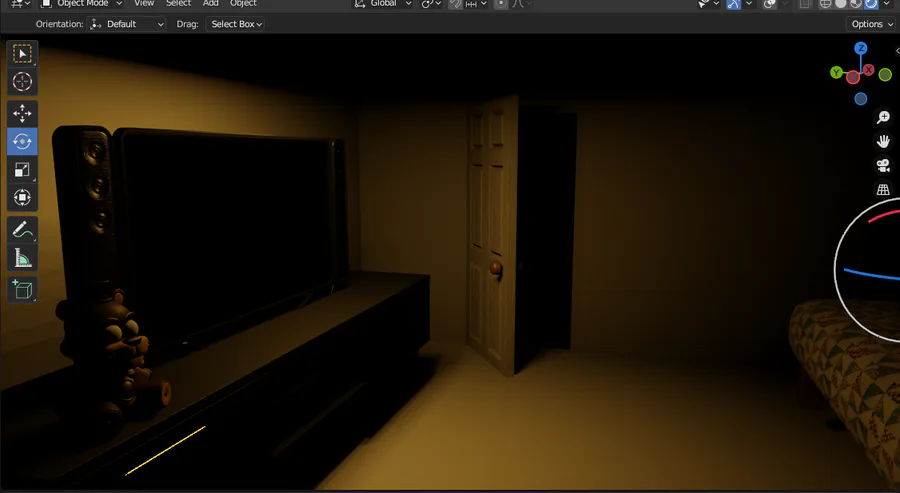Switch to Solid viewport shading
Image resolution: width=900 pixels, height=493 pixels.
[x=841, y=4]
